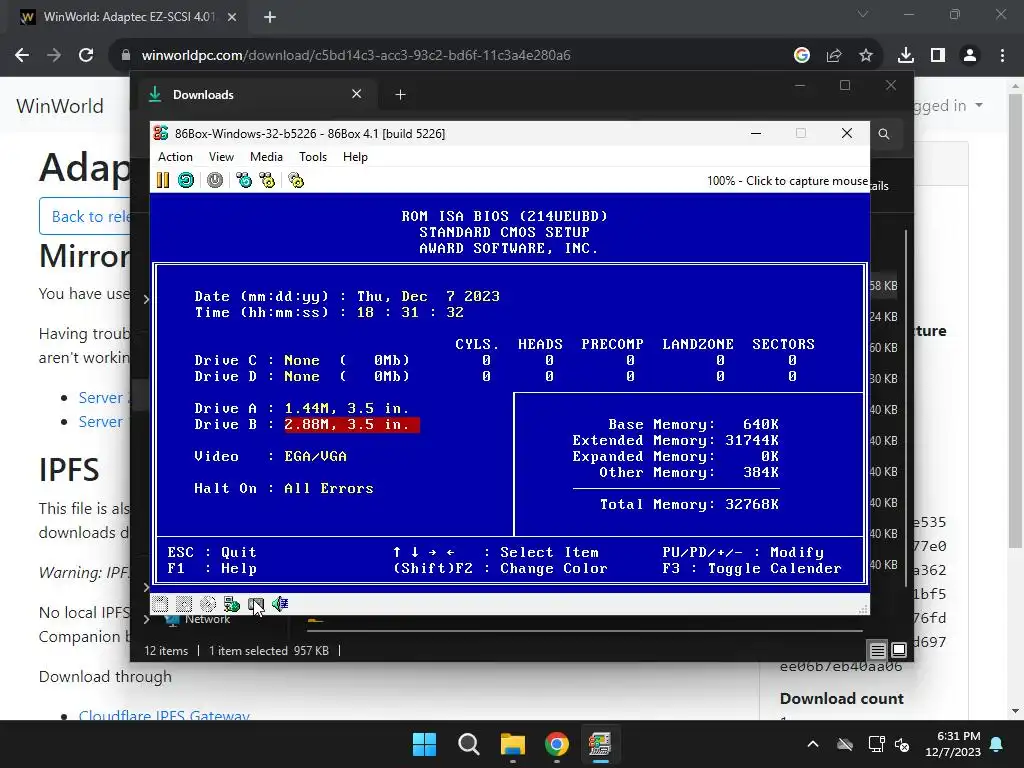Add a new File Explorer tab
The image size is (1024, 768).
400,95
